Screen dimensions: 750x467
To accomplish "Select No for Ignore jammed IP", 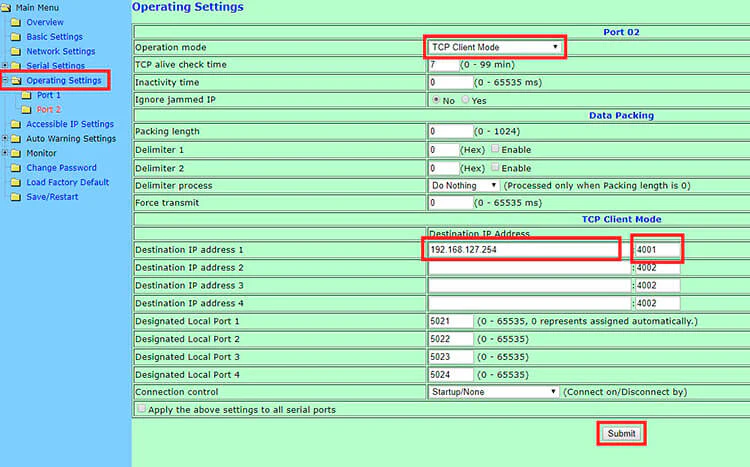I will pos(436,100).
